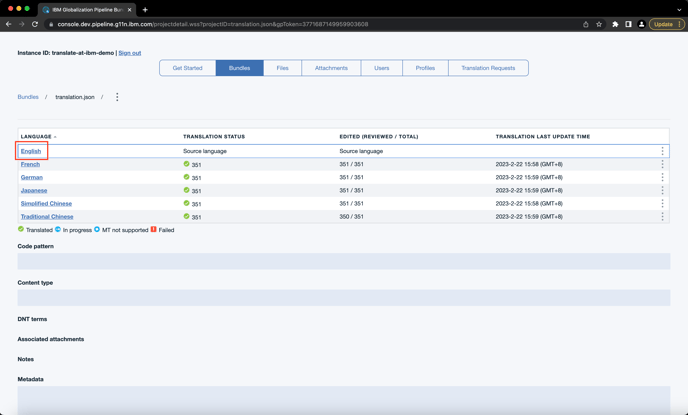Open the Japanese row kebab menu
Image resolution: width=688 pixels, height=415 pixels.
click(x=662, y=190)
